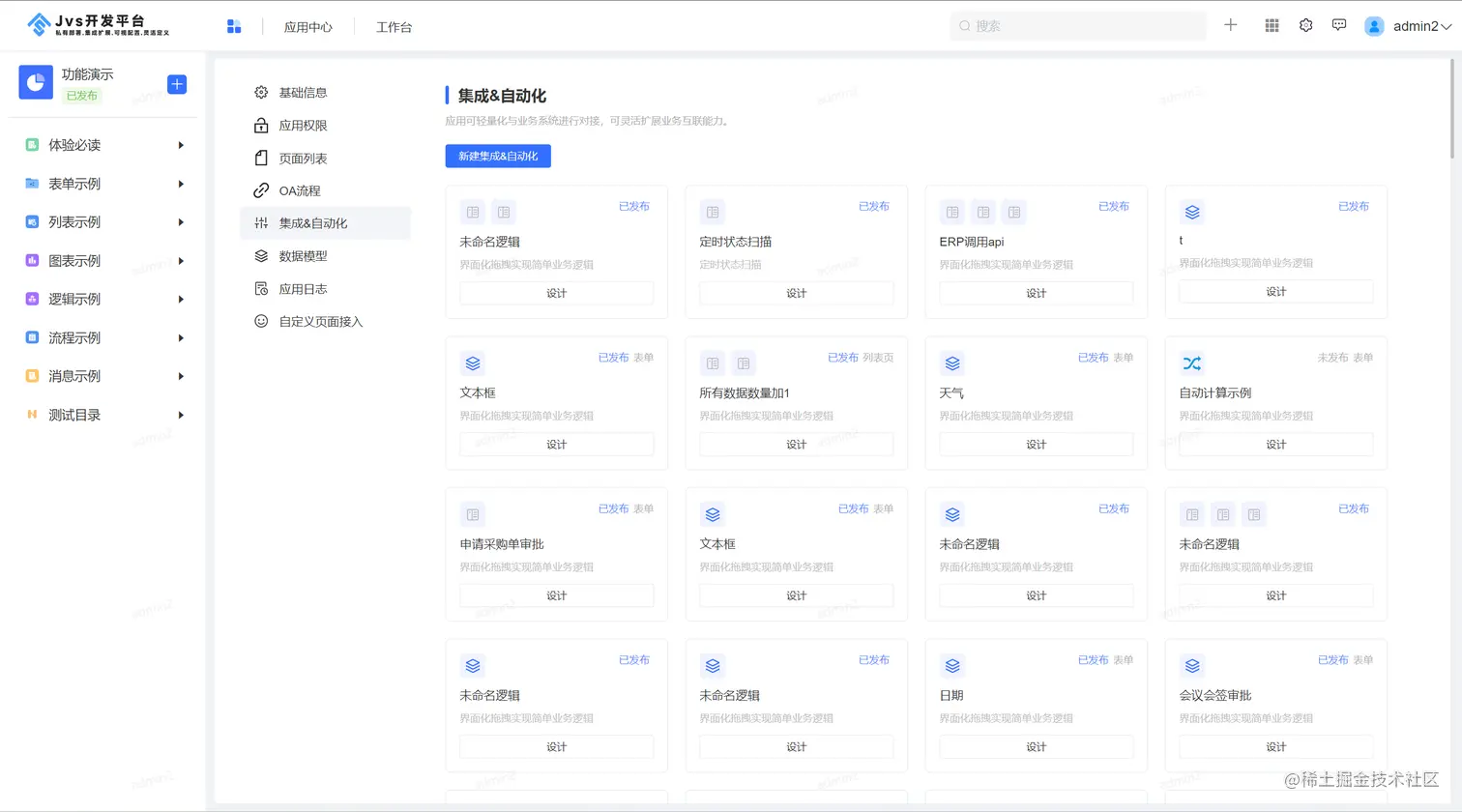Click the 体验必读 sidebar icon

click(x=32, y=145)
